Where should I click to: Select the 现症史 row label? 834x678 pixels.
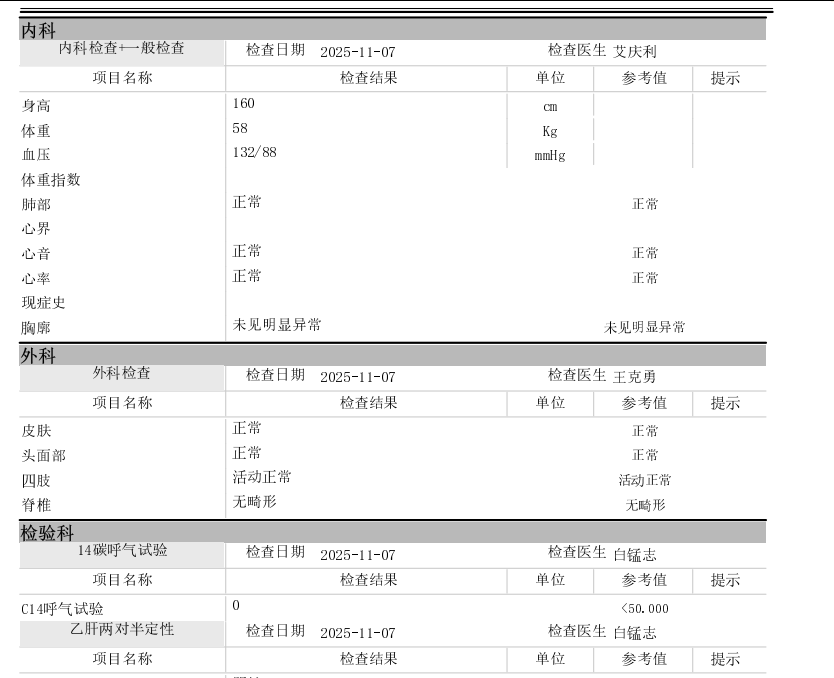point(44,303)
